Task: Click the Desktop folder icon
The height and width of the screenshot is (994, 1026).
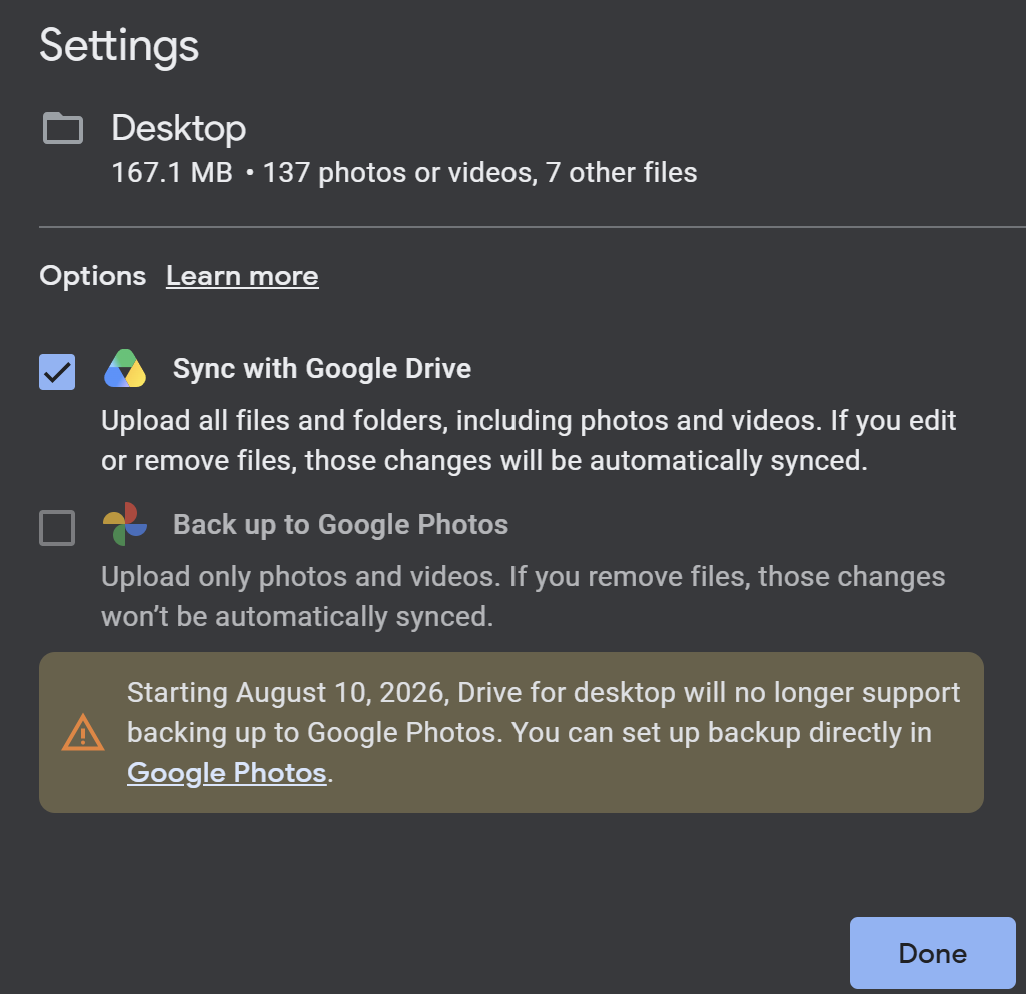Action: coord(63,128)
